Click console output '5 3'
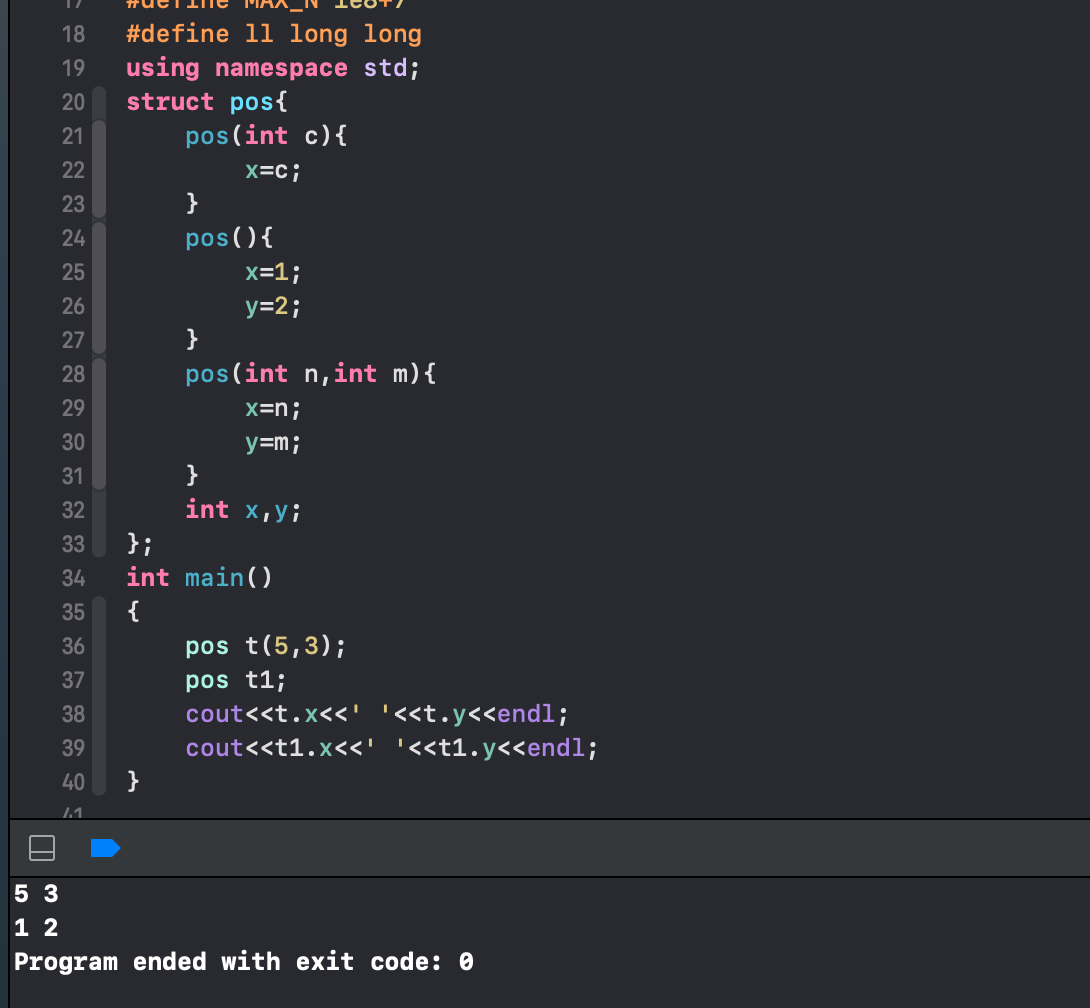The width and height of the screenshot is (1090, 1008). coord(36,894)
